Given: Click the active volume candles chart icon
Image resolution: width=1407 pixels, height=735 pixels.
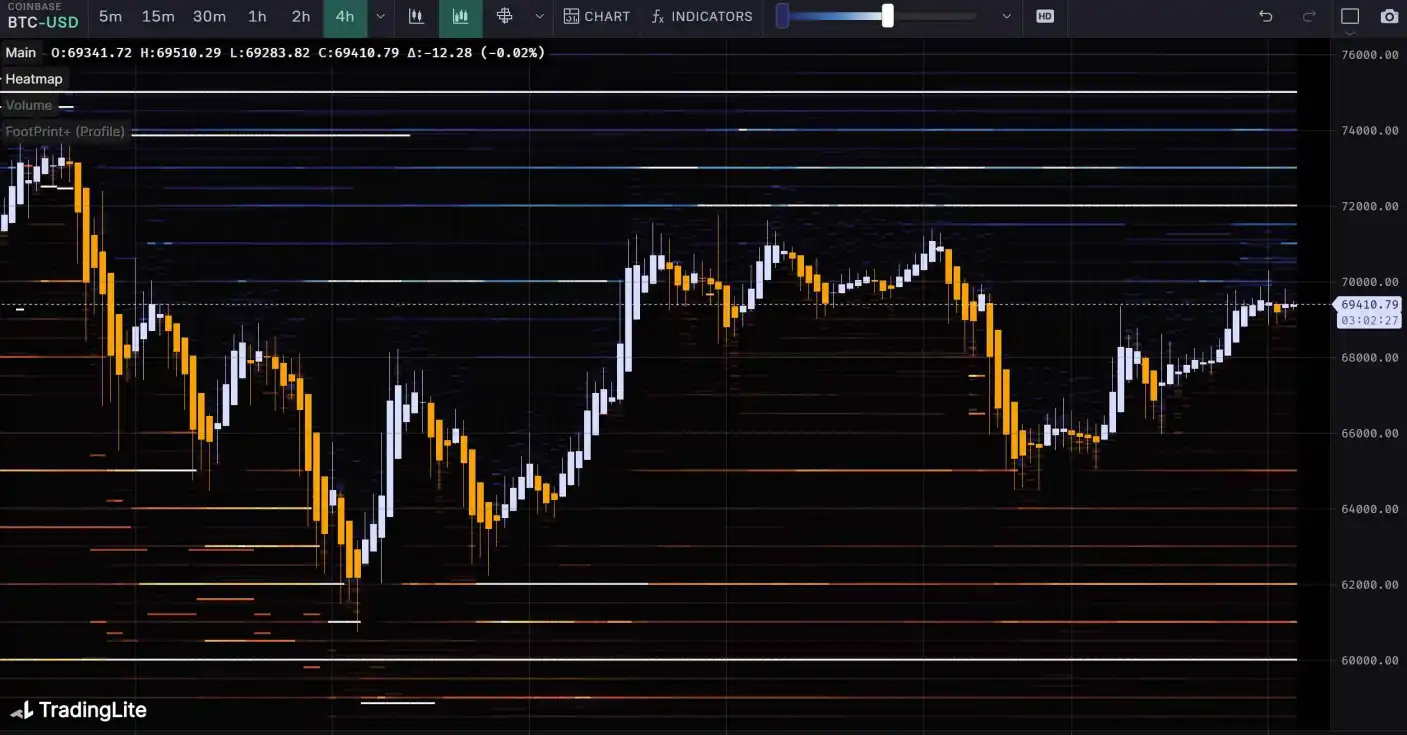Looking at the screenshot, I should point(460,16).
